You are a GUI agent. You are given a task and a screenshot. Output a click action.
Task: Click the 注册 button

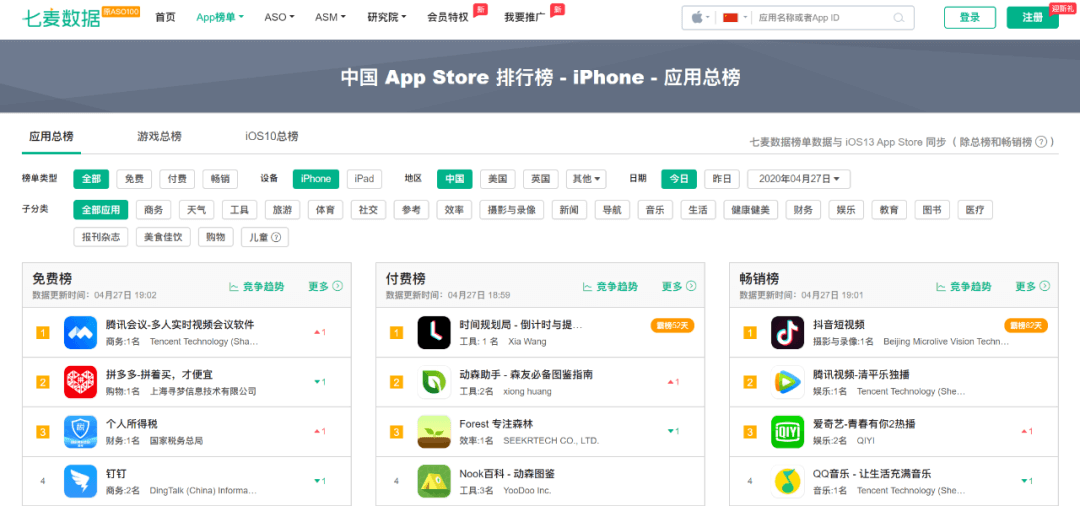(x=1032, y=18)
